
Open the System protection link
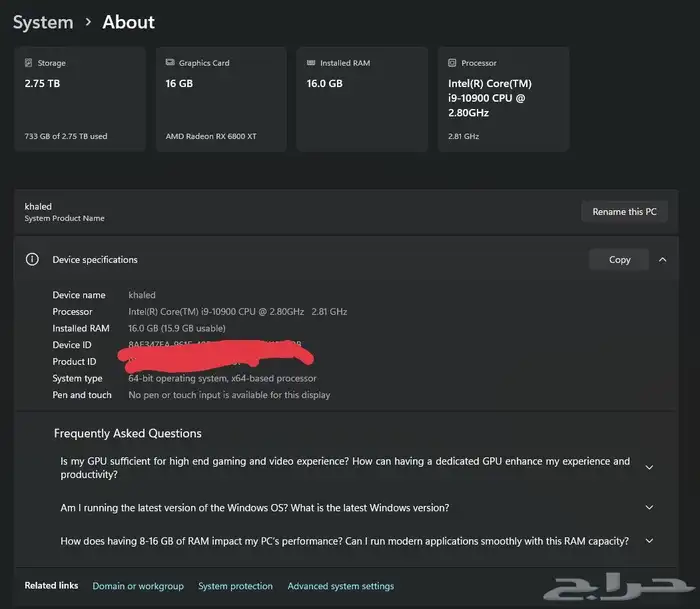[x=235, y=586]
